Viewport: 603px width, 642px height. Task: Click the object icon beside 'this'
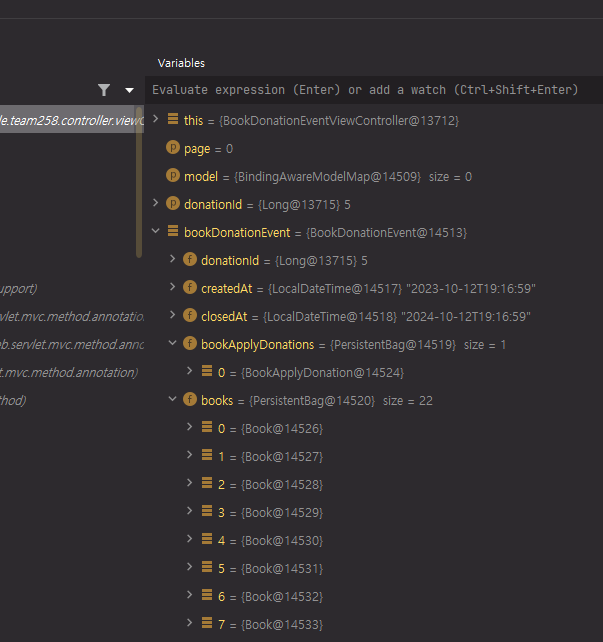pos(173,119)
